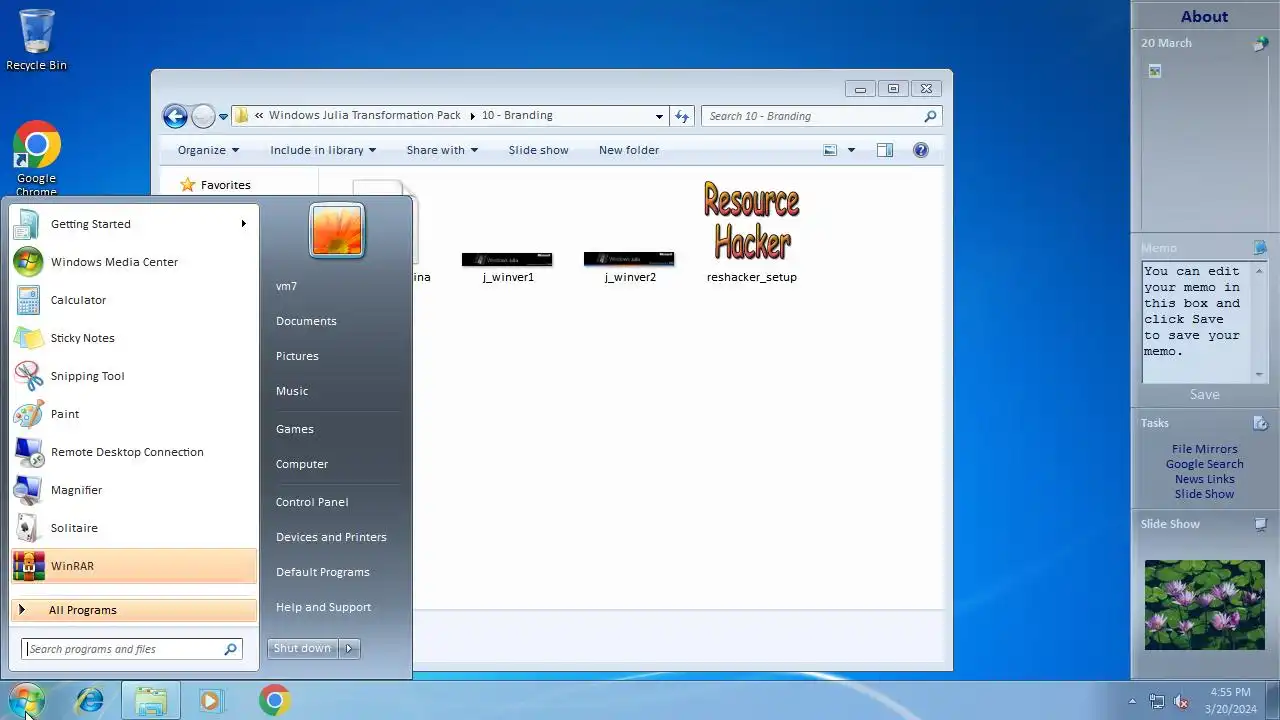1280x720 pixels.
Task: Open Pictures from Start menu
Action: coord(297,356)
